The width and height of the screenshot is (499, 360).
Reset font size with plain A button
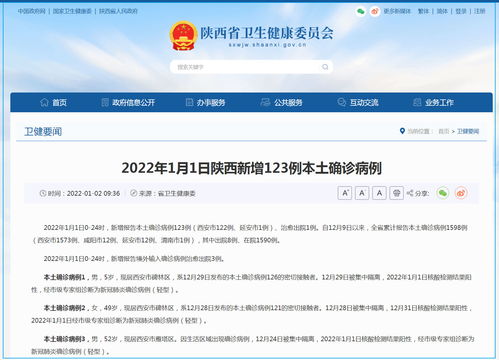click(x=379, y=193)
